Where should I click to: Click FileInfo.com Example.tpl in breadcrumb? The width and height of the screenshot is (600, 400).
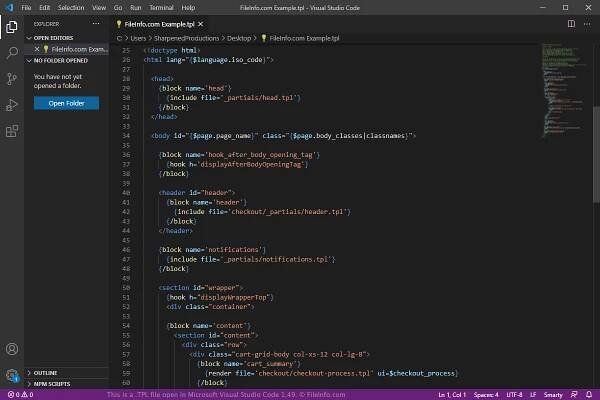(x=304, y=38)
